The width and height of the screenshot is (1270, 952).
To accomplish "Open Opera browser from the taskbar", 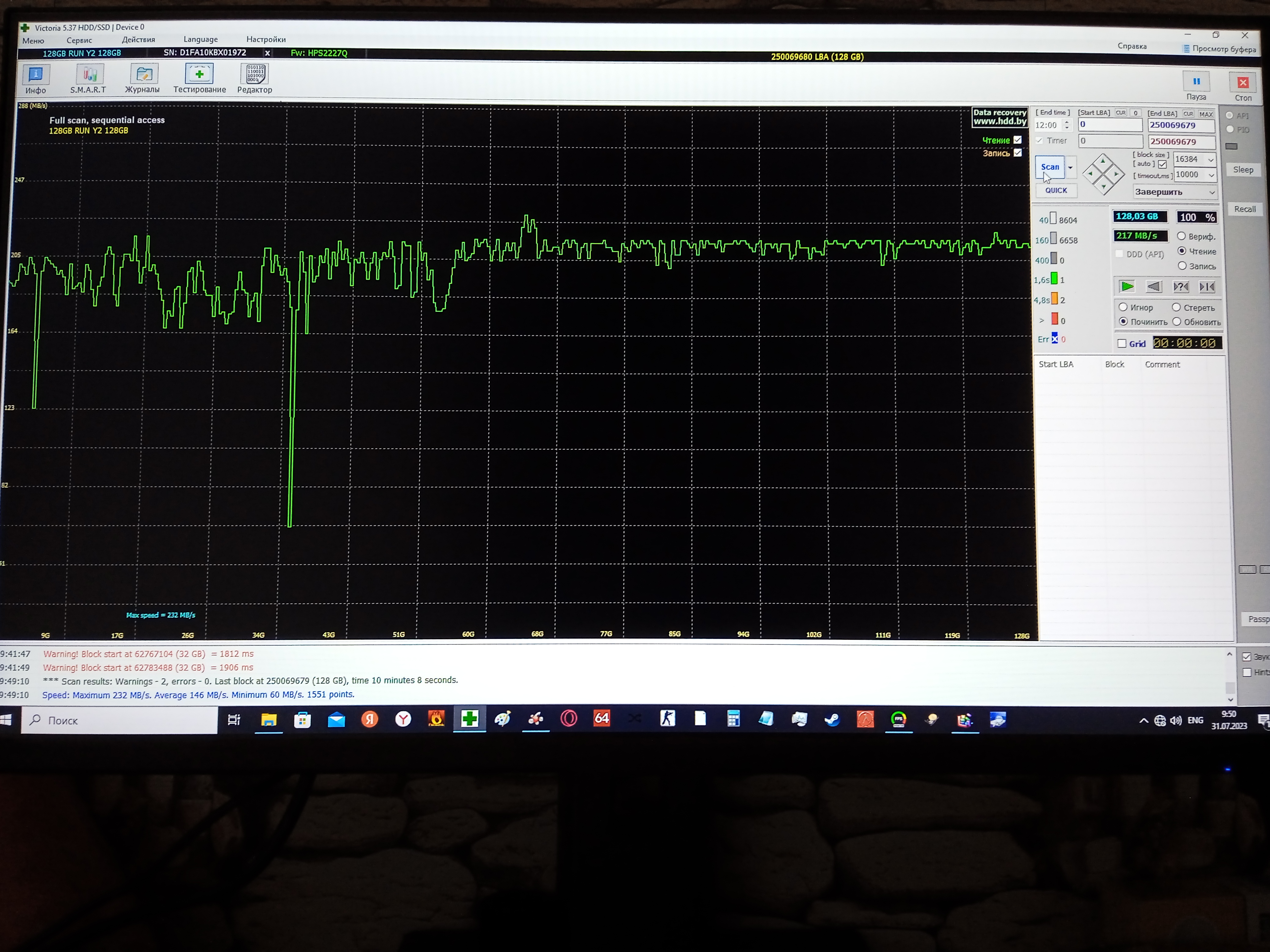I will point(568,719).
